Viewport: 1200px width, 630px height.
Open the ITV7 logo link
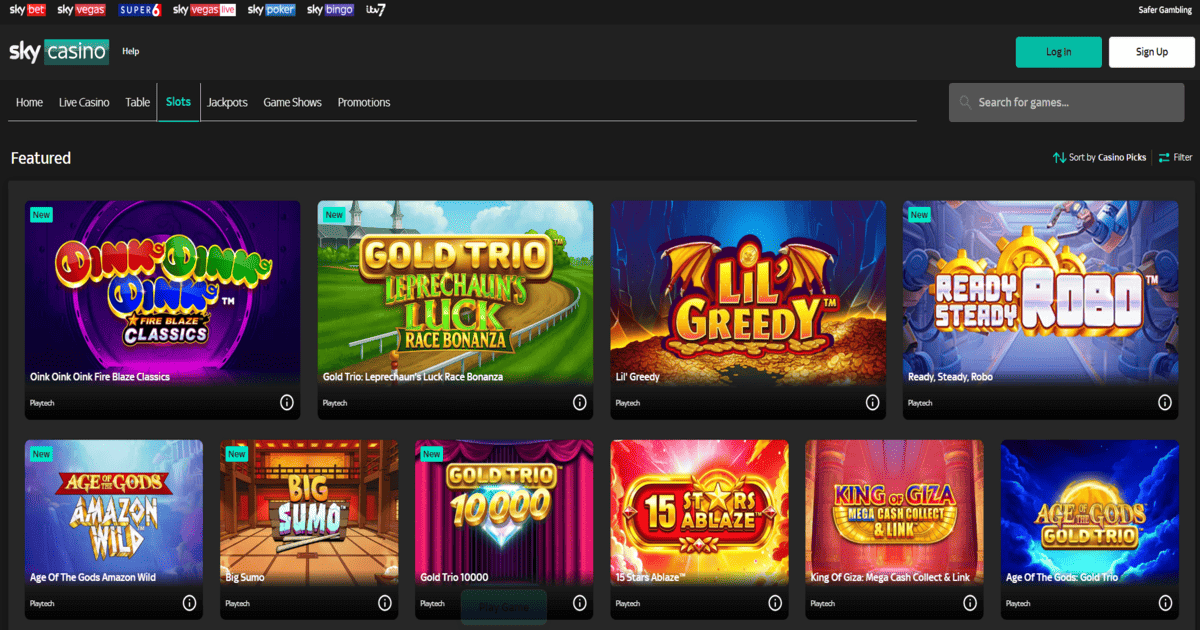pyautogui.click(x=376, y=10)
